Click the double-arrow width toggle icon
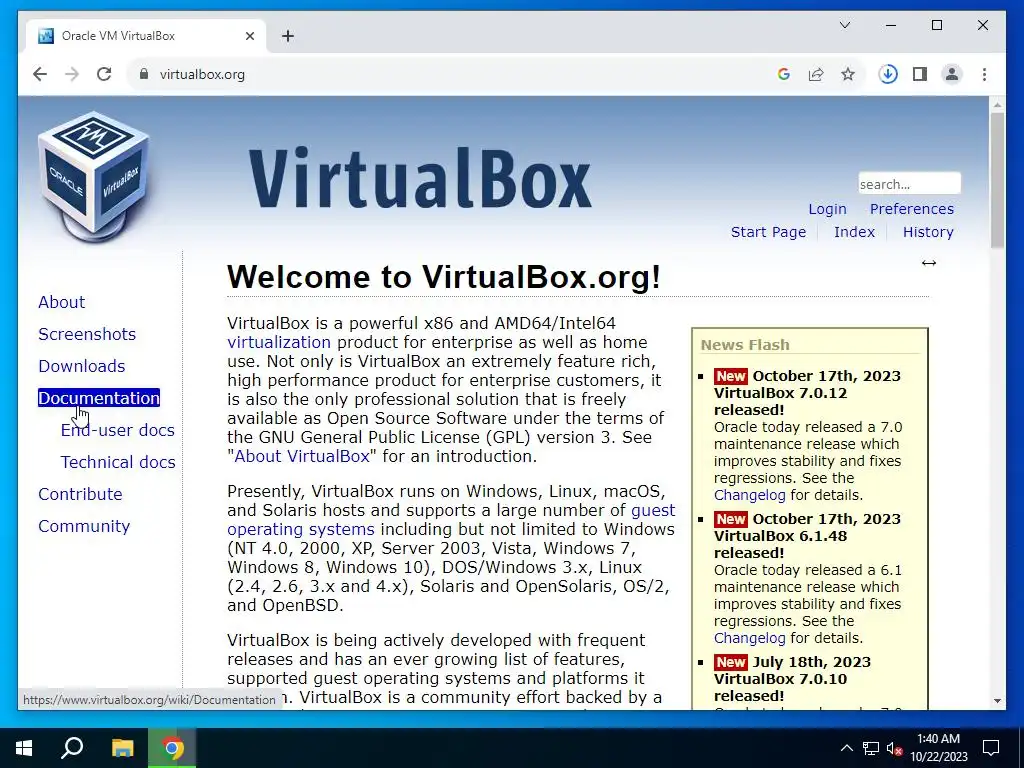 click(x=929, y=263)
